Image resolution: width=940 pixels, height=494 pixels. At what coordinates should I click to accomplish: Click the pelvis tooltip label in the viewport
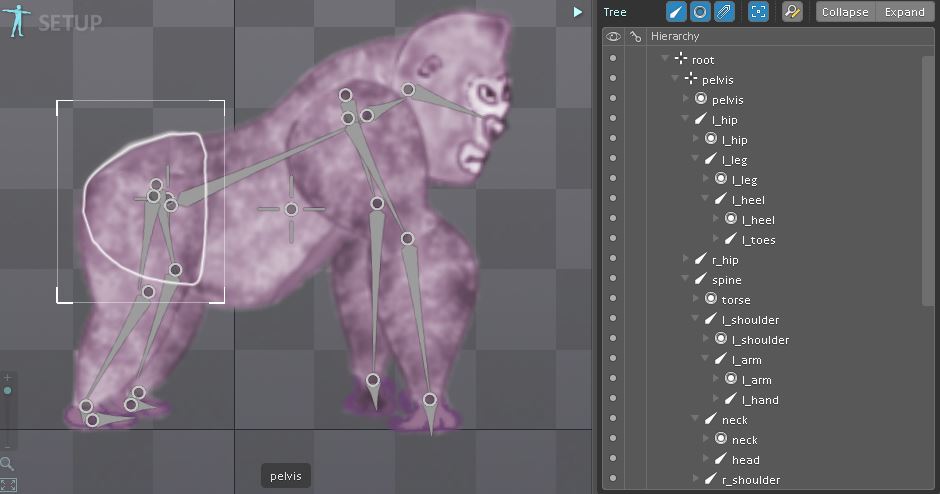pyautogui.click(x=285, y=476)
